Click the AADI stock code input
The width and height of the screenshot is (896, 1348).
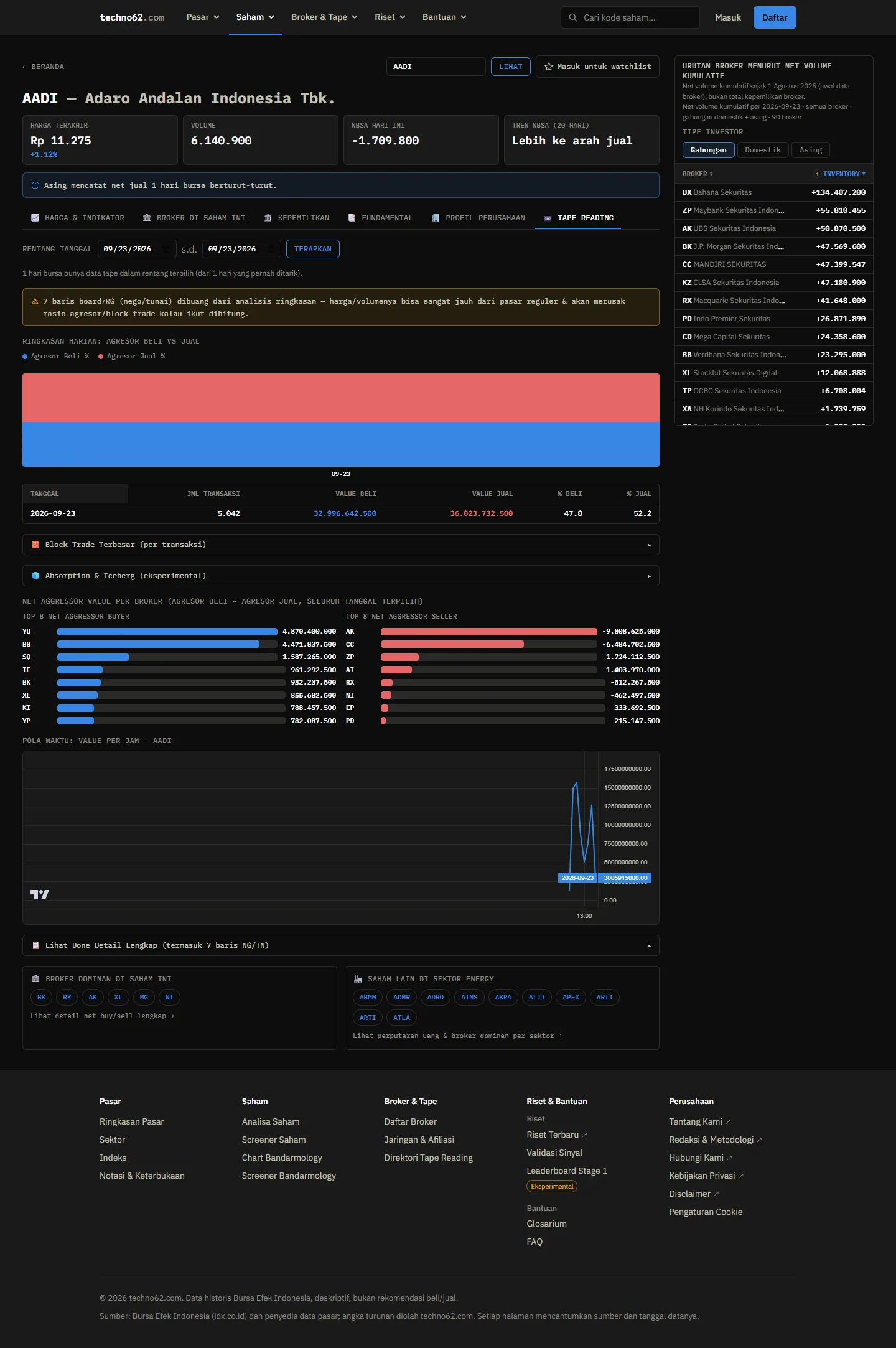point(436,67)
